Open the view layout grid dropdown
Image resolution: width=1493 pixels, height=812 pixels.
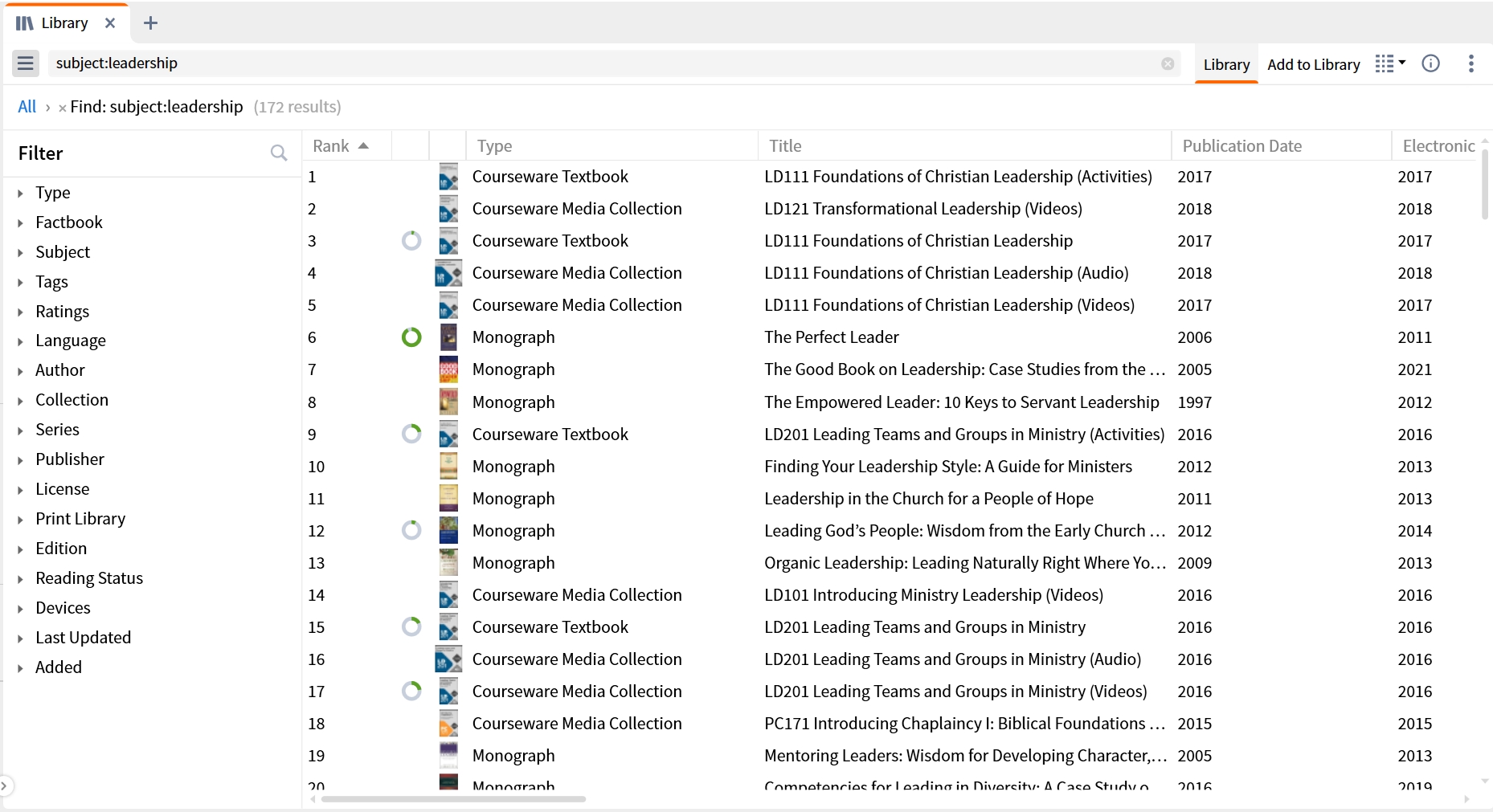click(x=1390, y=63)
